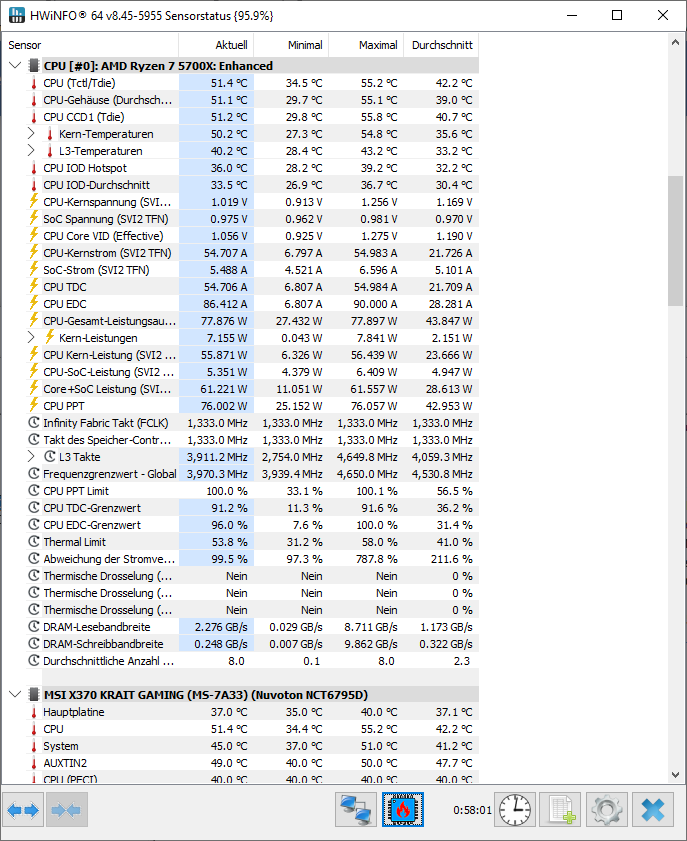The image size is (687, 841).
Task: Open the network remote monitoring icon
Action: [x=356, y=810]
